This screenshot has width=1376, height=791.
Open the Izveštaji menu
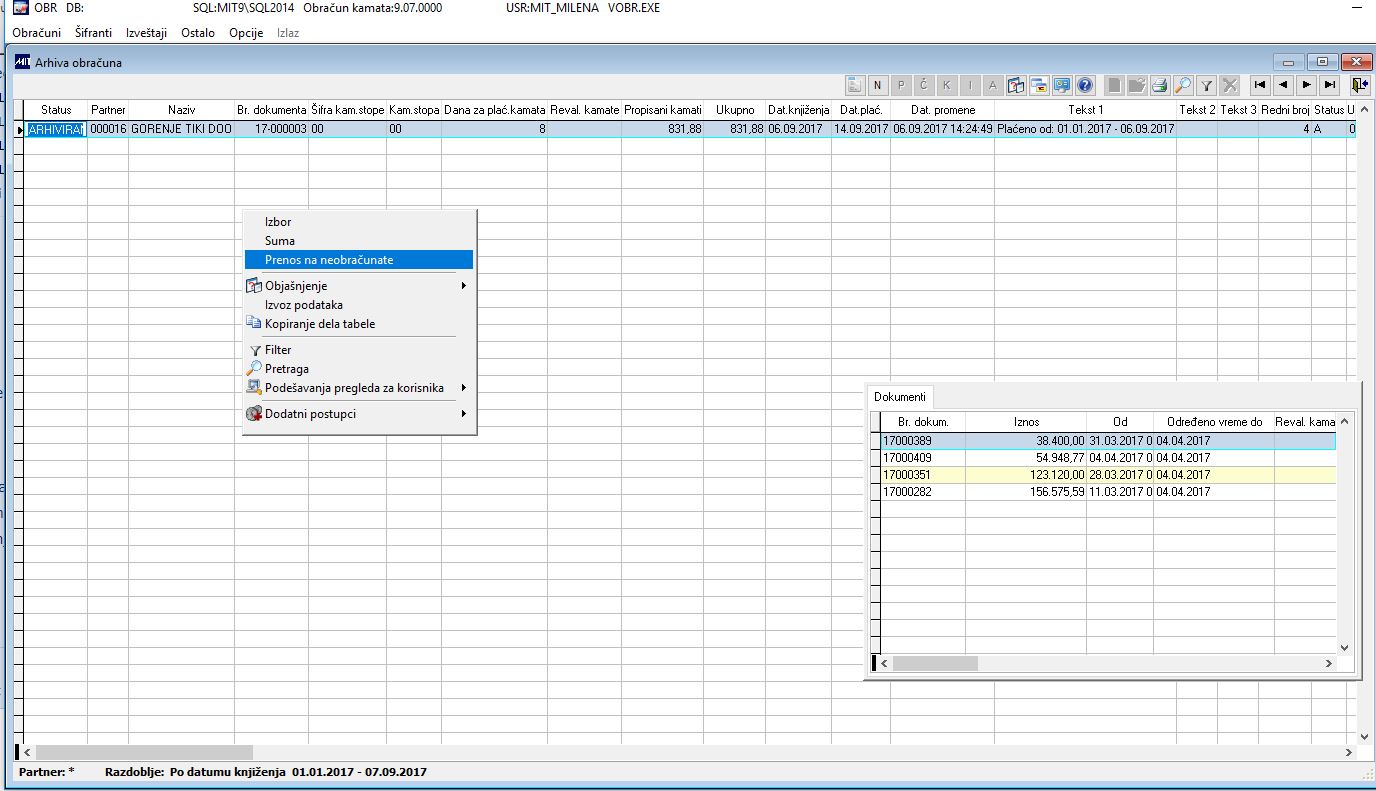click(x=147, y=33)
